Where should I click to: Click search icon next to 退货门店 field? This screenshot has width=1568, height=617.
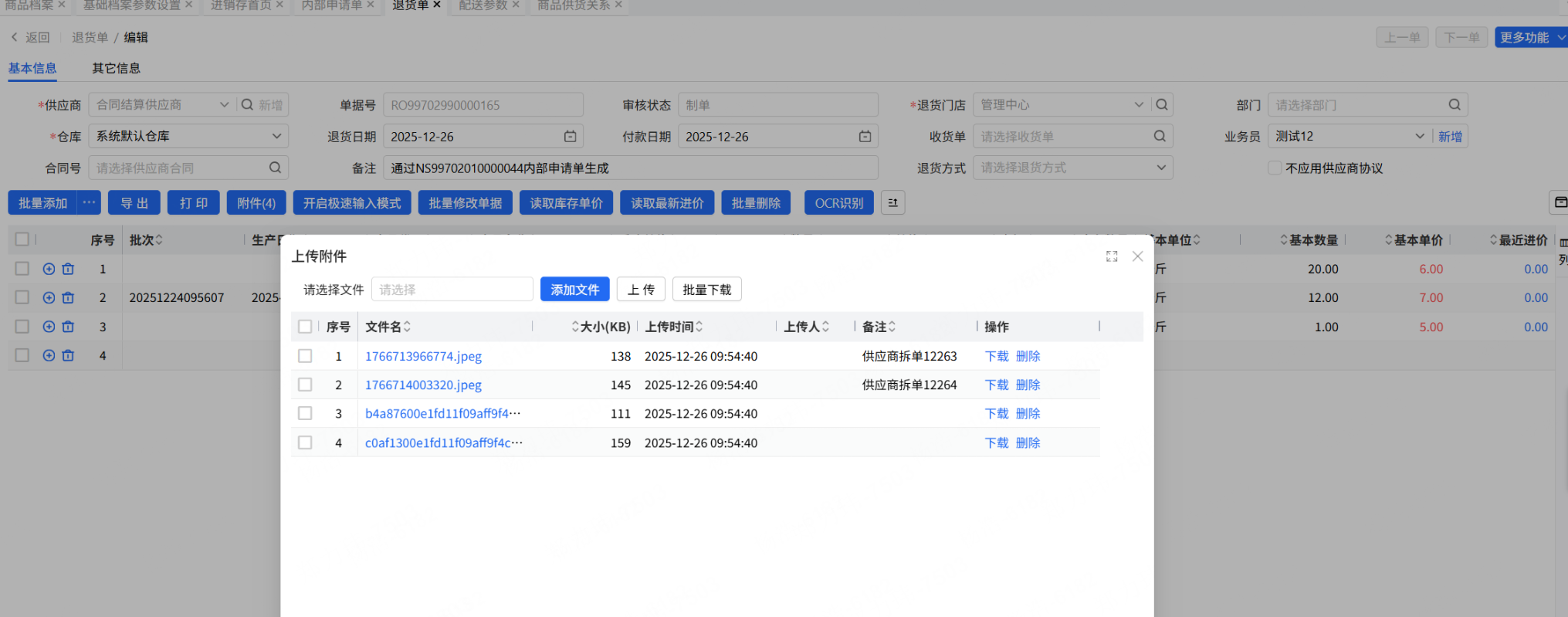pyautogui.click(x=1162, y=104)
